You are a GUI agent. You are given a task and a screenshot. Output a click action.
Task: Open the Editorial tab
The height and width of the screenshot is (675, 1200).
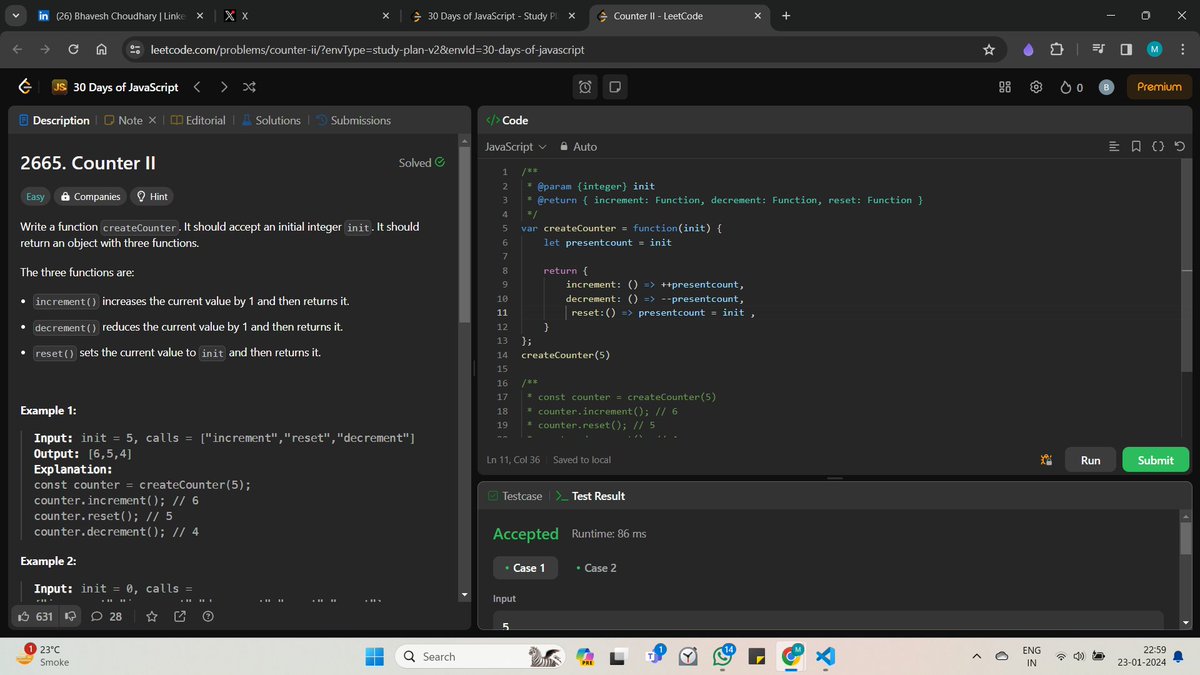click(x=198, y=120)
